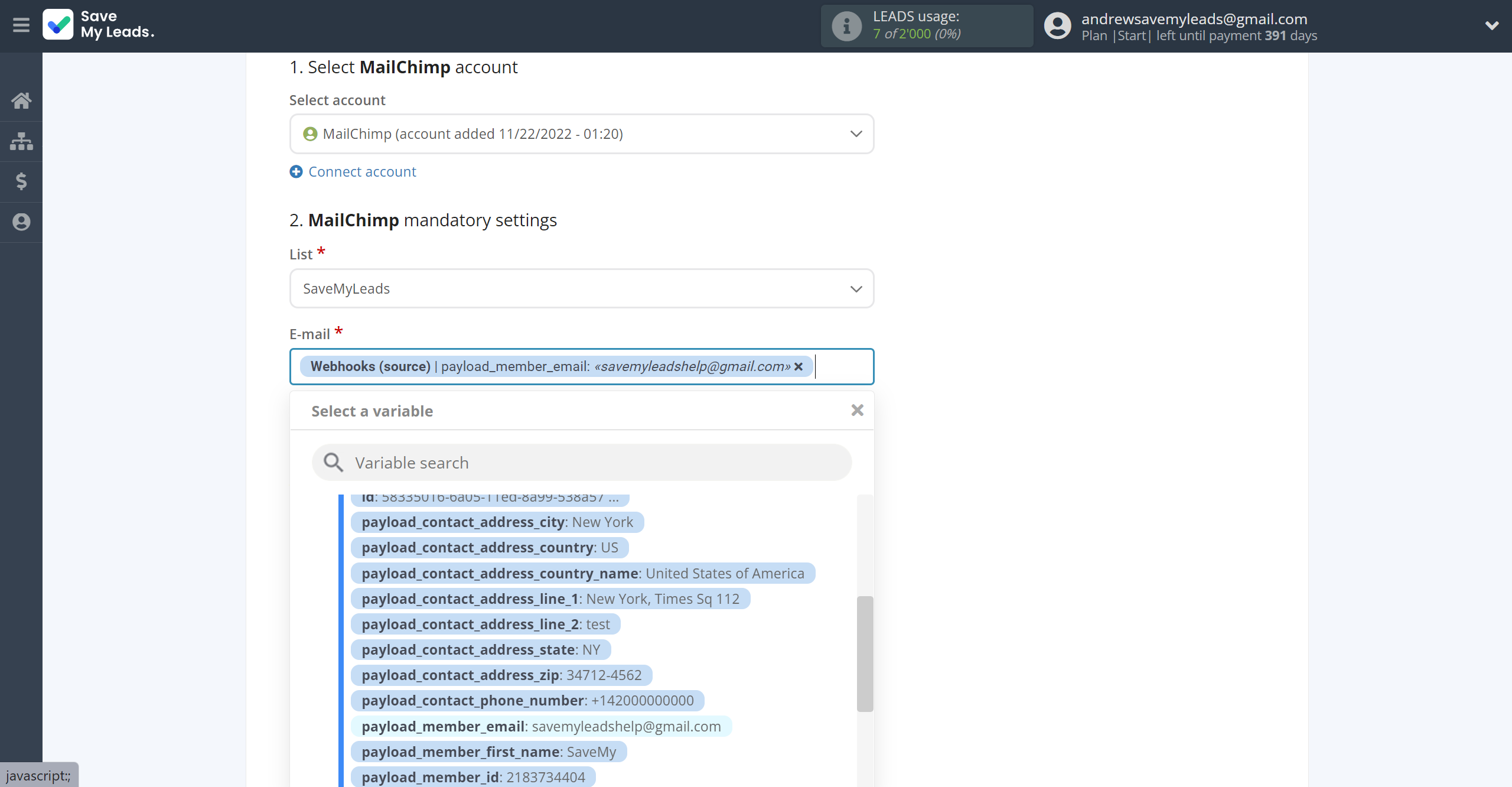
Task: Open the MailChimp account dropdown
Action: coord(582,134)
